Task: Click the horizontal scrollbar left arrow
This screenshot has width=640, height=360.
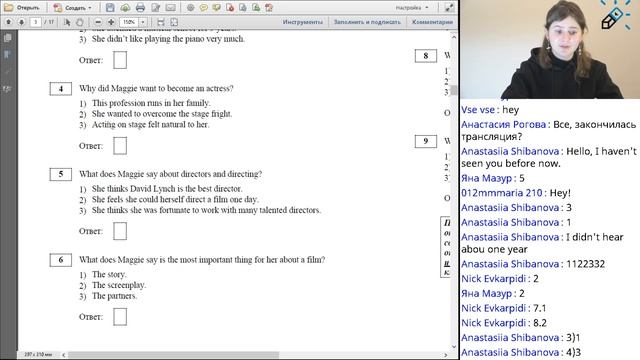Action: 64,355
